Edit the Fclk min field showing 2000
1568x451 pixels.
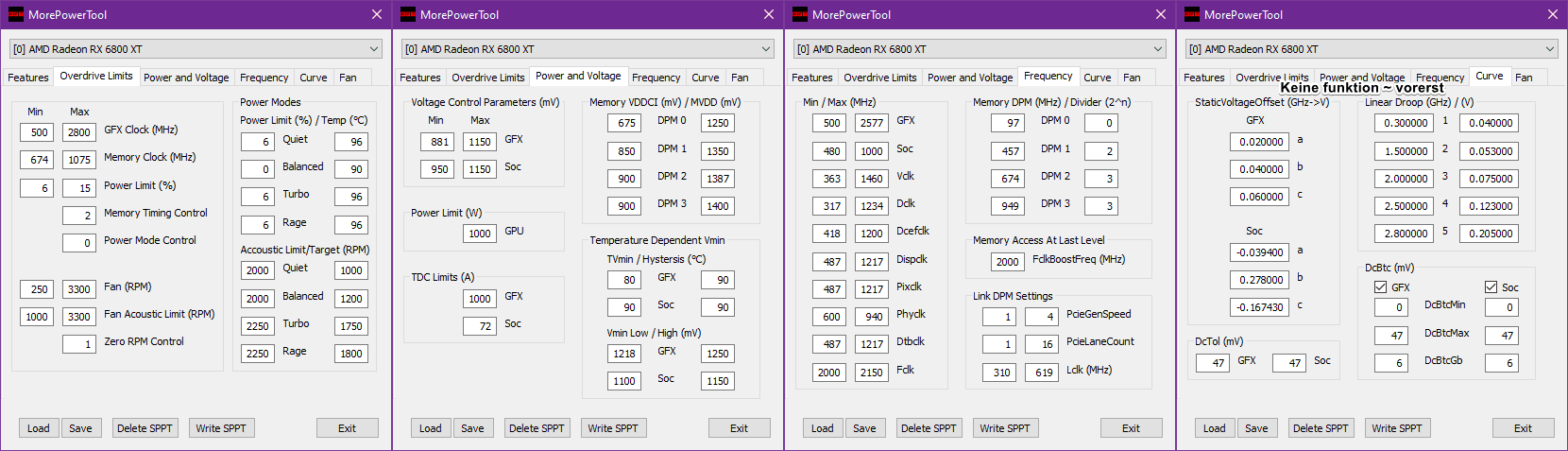829,373
